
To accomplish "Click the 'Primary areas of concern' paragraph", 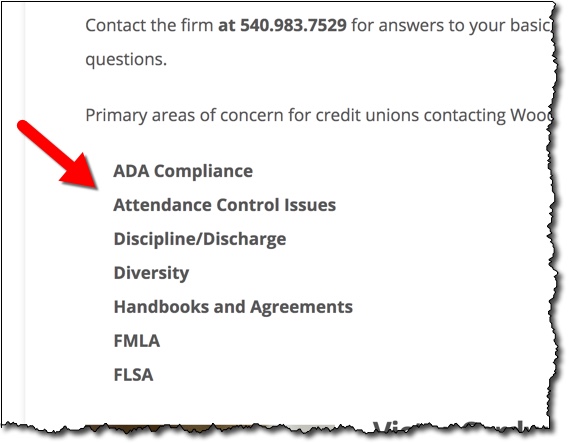I will pyautogui.click(x=319, y=116).
